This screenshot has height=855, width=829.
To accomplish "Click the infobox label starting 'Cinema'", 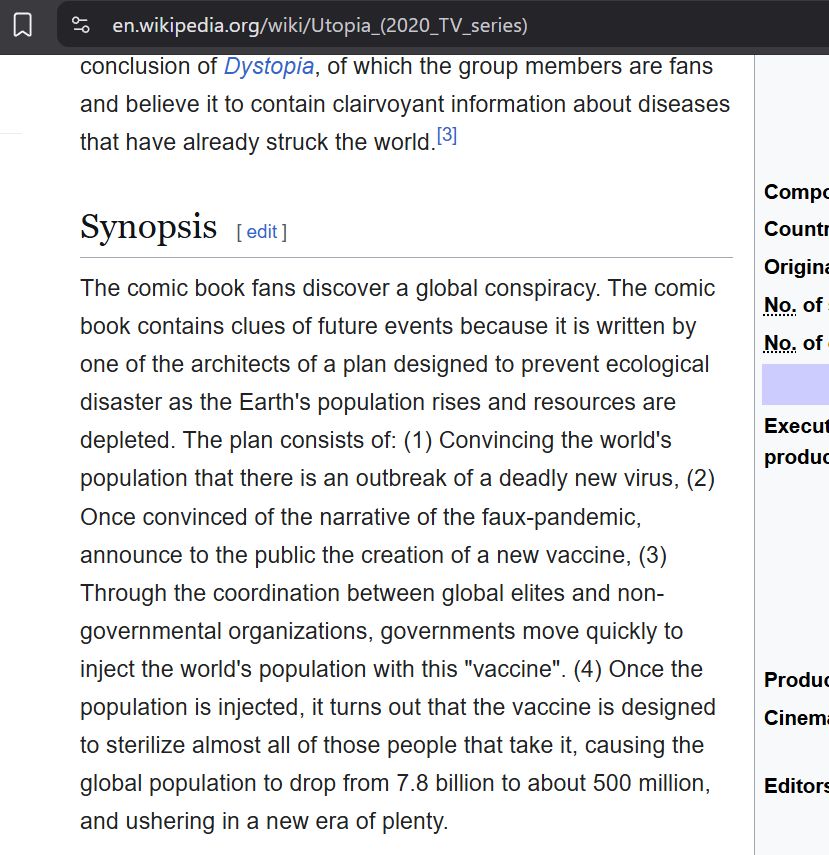I will point(796,718).
